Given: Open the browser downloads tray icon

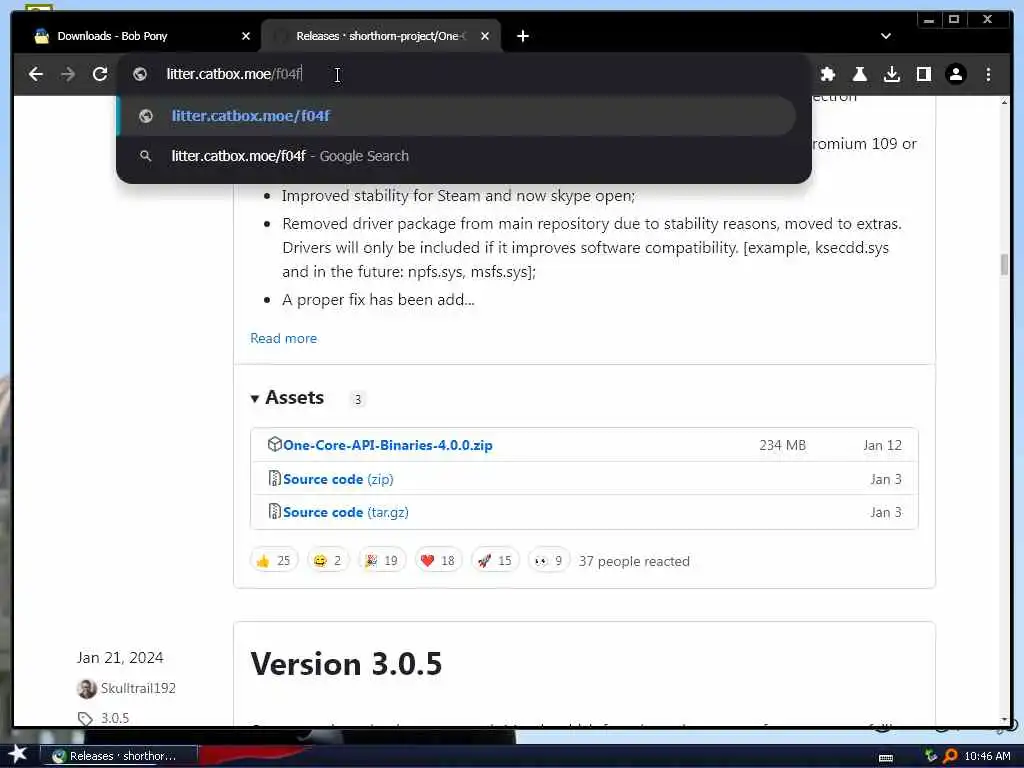Looking at the screenshot, I should 891,74.
